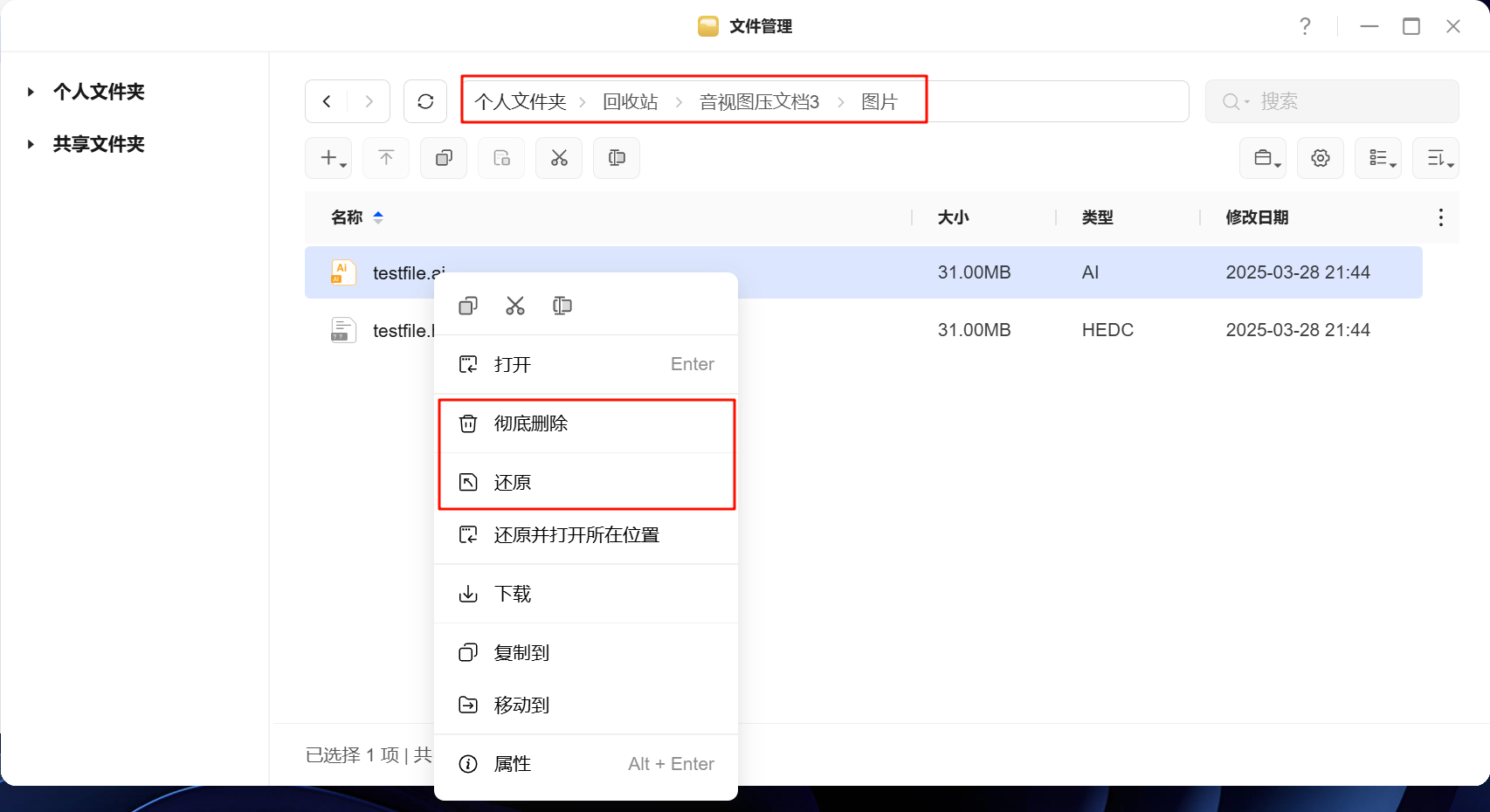Viewport: 1490px width, 812px height.
Task: Expand the 个人文件夹 tree node
Action: click(31, 92)
